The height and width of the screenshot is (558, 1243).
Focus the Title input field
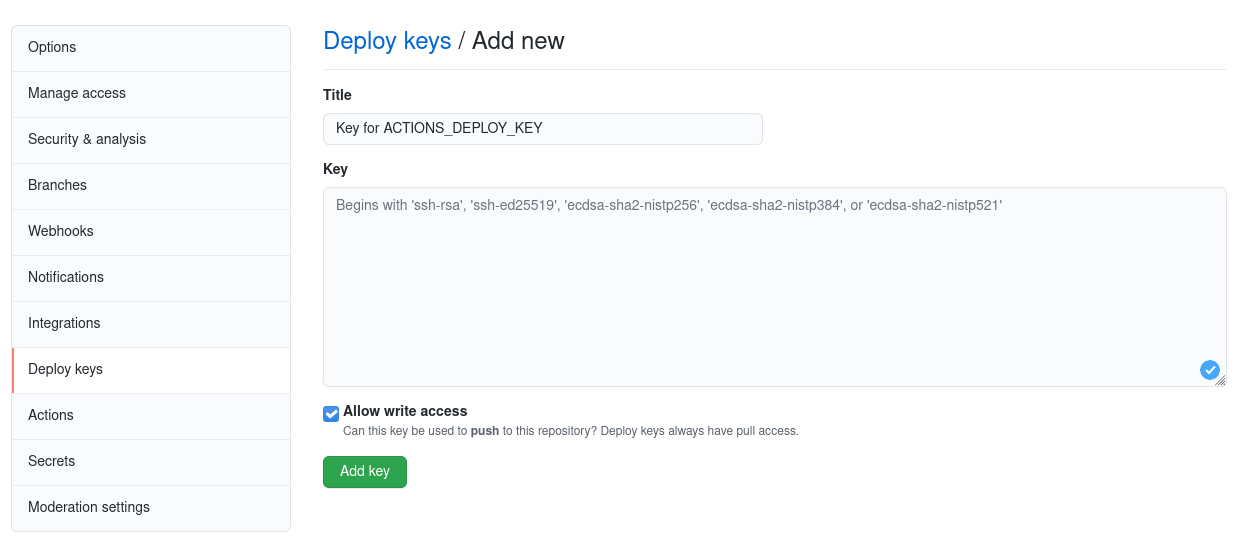click(543, 129)
